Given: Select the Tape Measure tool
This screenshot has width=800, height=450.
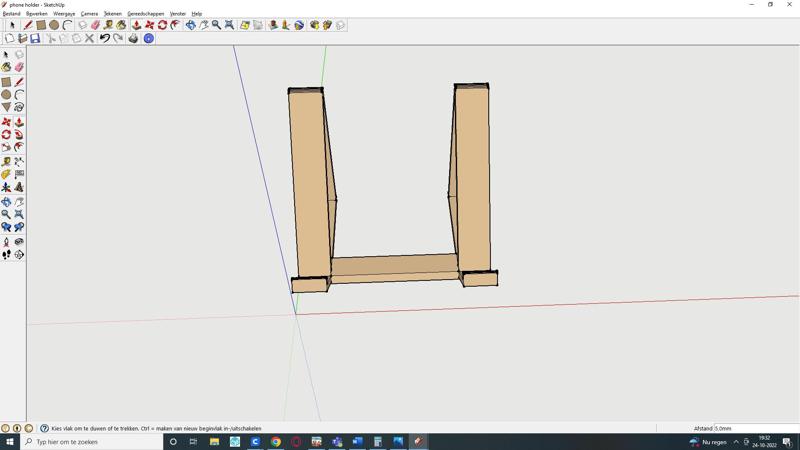Looking at the screenshot, I should coord(6,161).
